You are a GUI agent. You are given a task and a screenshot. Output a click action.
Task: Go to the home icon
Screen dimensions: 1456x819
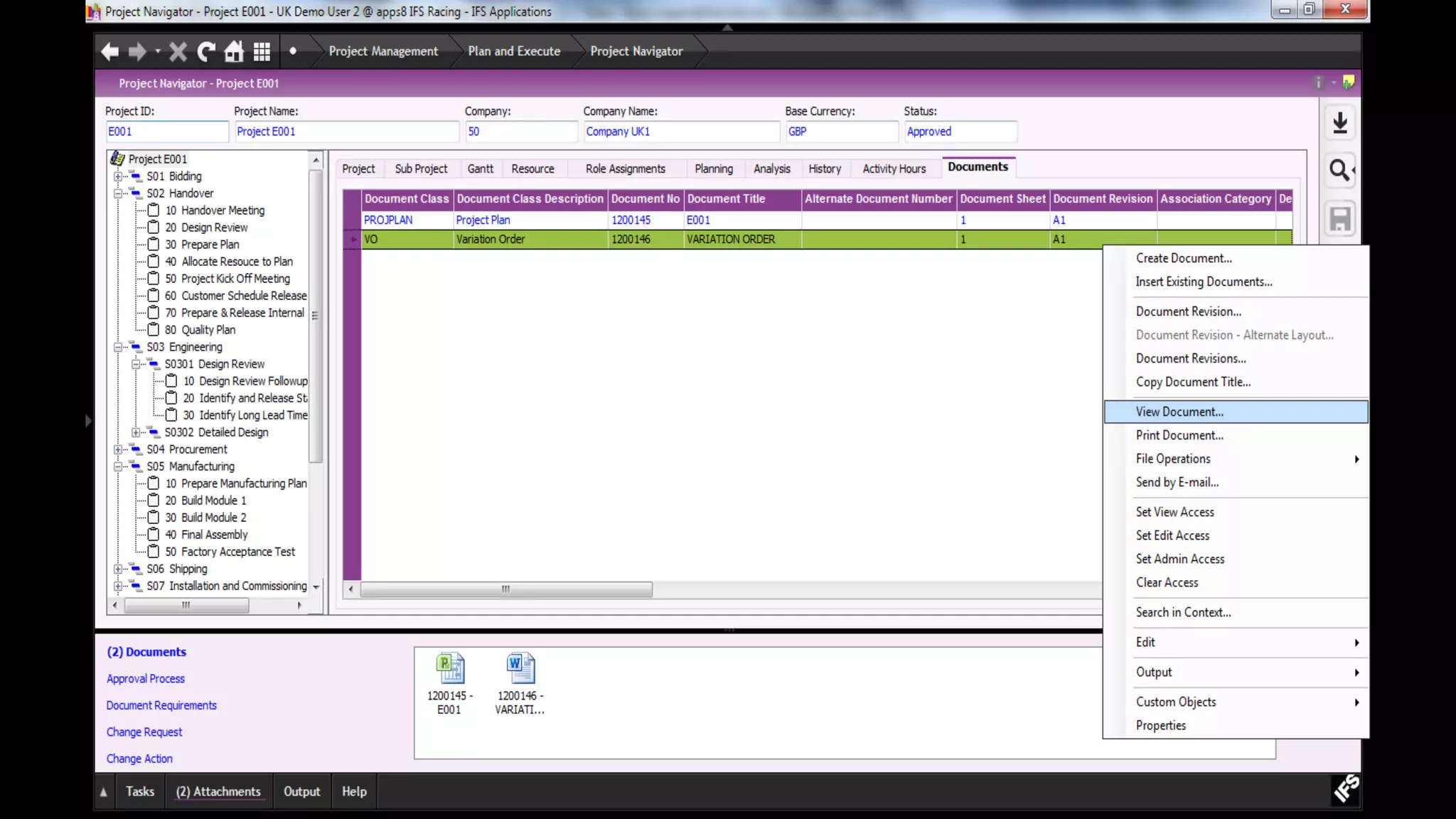tap(234, 51)
